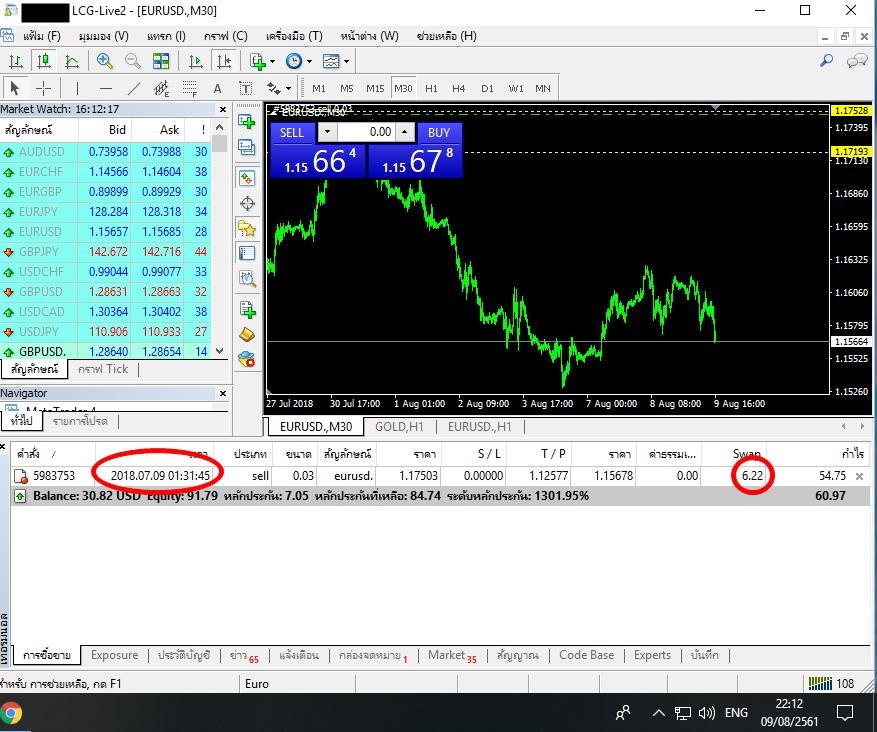Open the chart Templates dropdown arrow
This screenshot has height=732, width=877.
tap(346, 61)
